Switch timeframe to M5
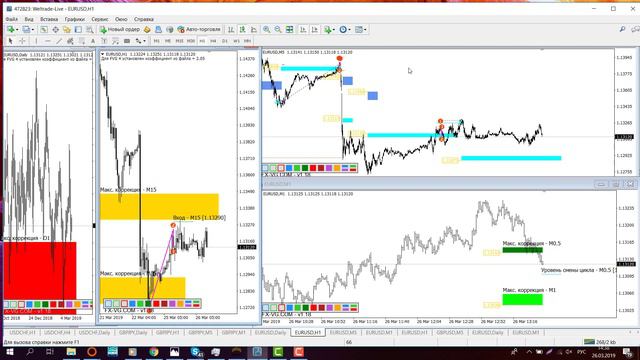Image resolution: width=640 pixels, height=360 pixels. pyautogui.click(x=168, y=41)
